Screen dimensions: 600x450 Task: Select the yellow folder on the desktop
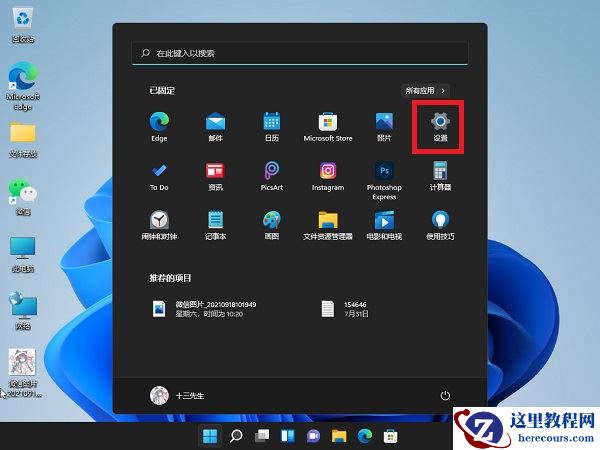23,139
